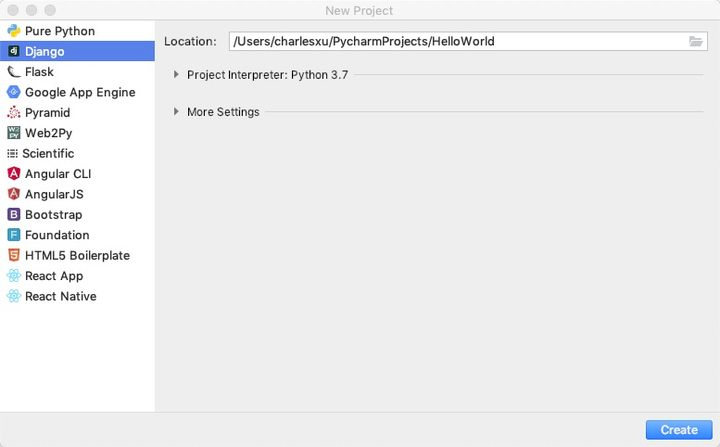The image size is (720, 447).
Task: Choose Bootstrap label
Action: pos(54,215)
